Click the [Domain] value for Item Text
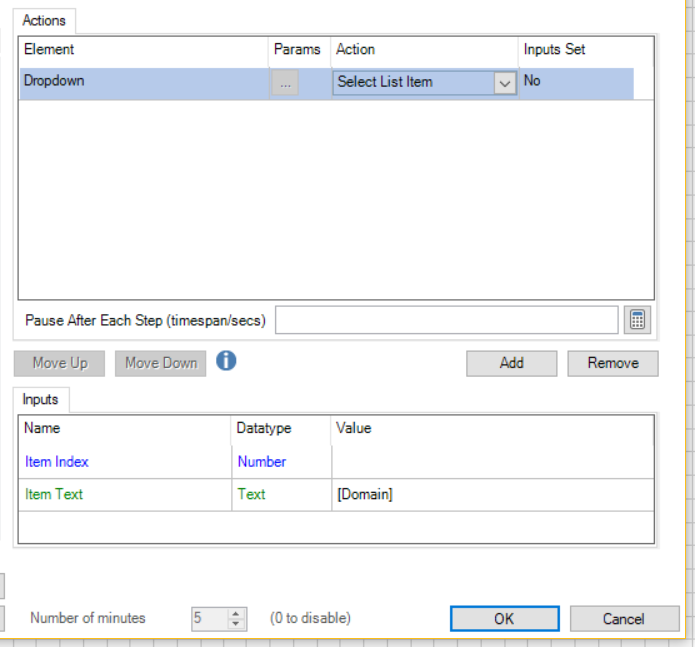The image size is (695, 647). pyautogui.click(x=493, y=495)
